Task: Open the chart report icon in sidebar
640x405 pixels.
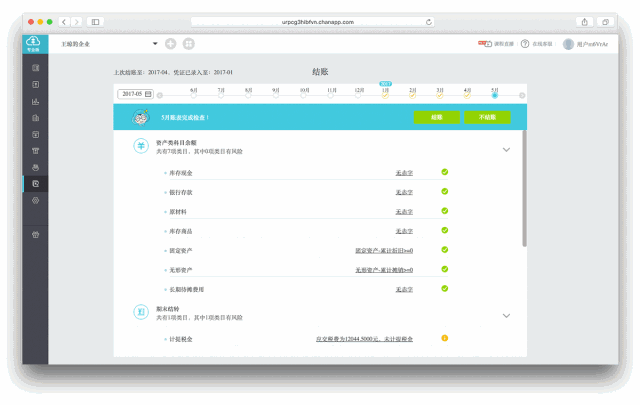Action: click(36, 101)
